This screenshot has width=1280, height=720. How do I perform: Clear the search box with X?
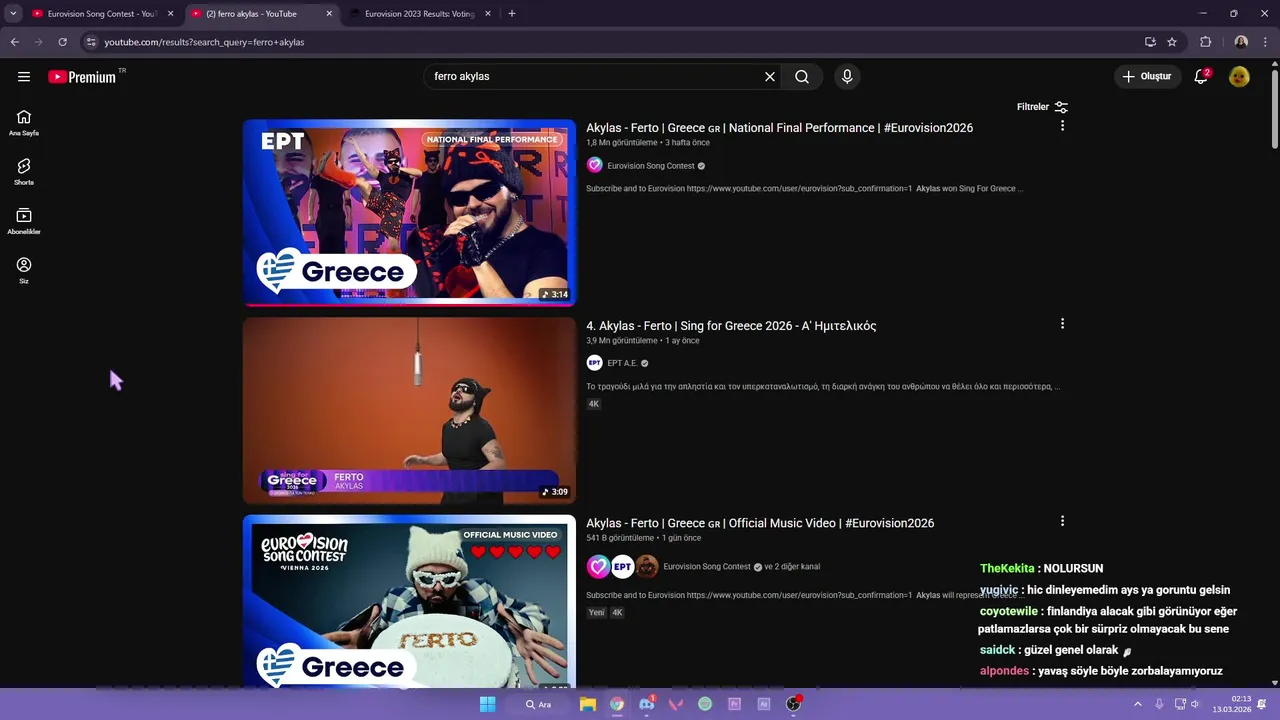tap(770, 76)
